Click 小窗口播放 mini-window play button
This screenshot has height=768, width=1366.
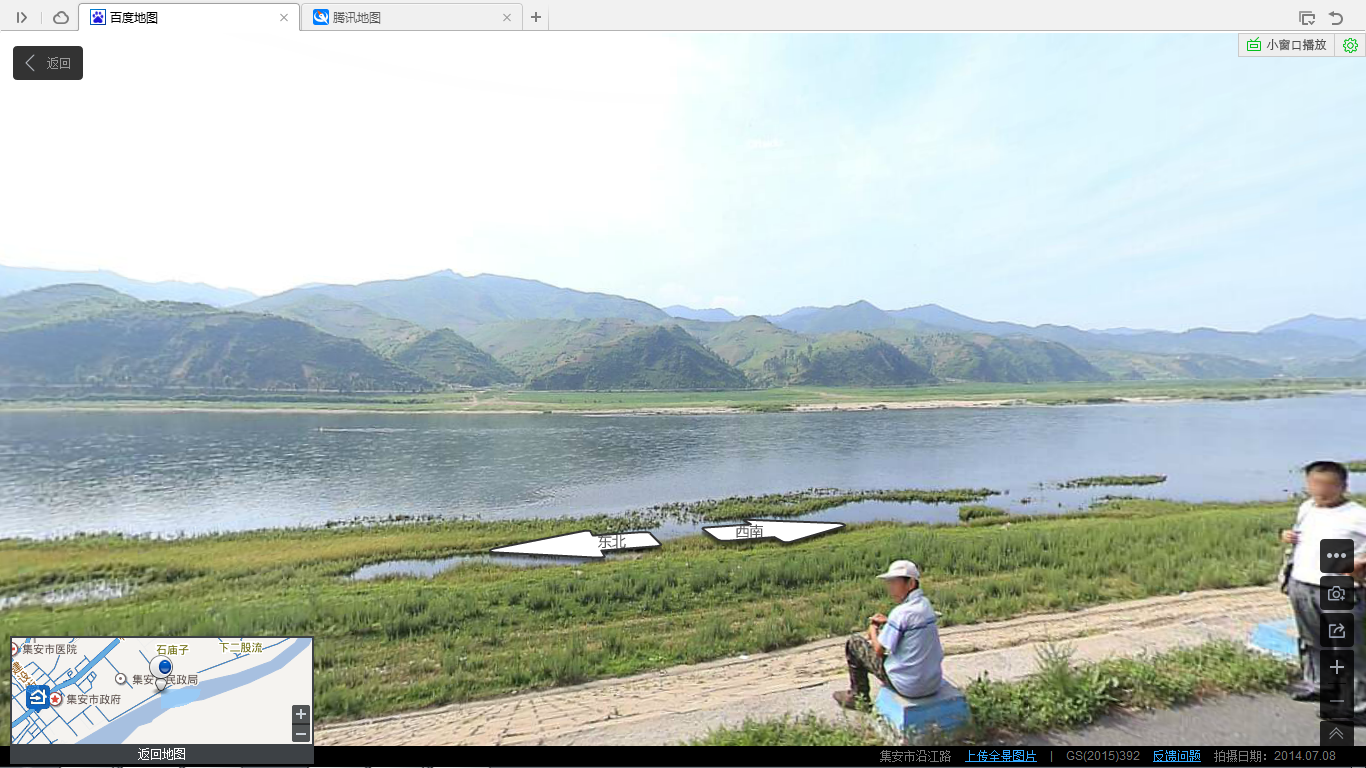pos(1286,45)
